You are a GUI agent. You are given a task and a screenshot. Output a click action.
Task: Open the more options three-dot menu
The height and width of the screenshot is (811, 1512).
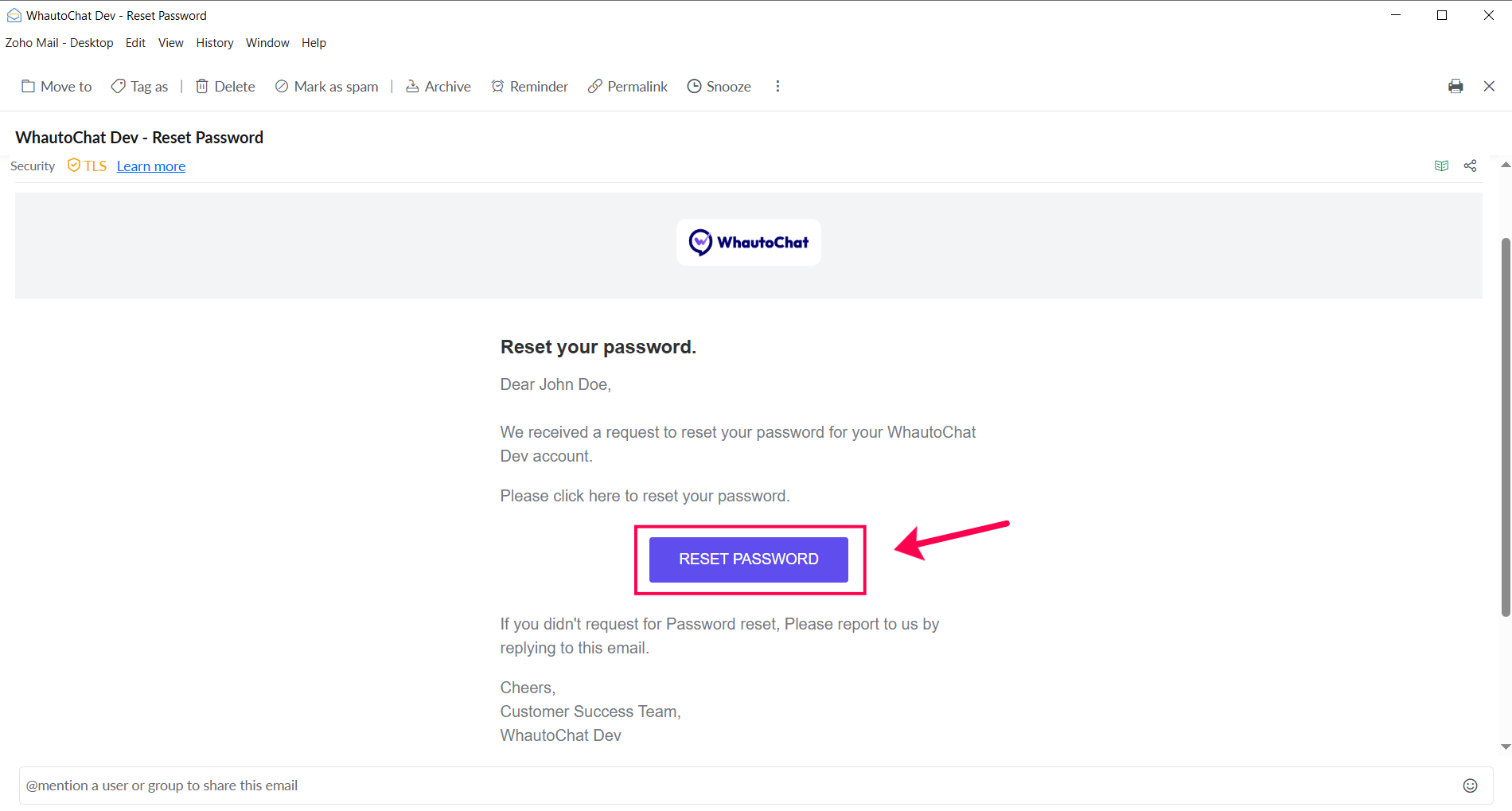point(777,86)
